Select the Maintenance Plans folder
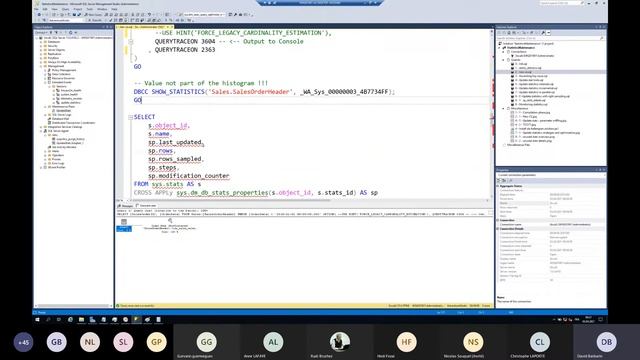Image resolution: width=640 pixels, height=360 pixels. (x=63, y=107)
